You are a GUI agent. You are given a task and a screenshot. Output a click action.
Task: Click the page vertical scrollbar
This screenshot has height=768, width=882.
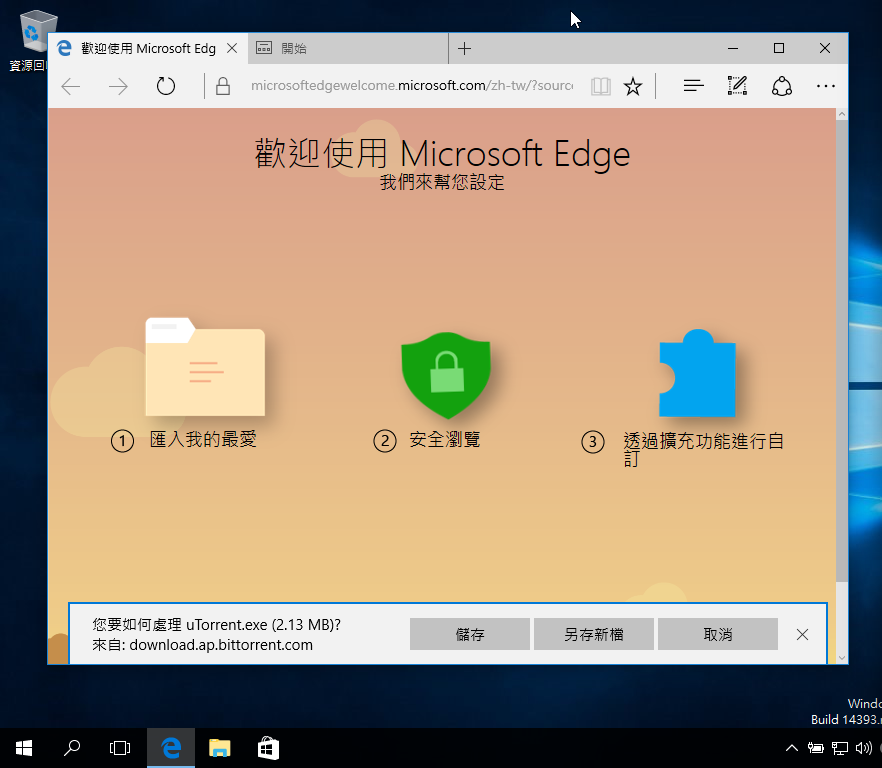click(x=842, y=352)
